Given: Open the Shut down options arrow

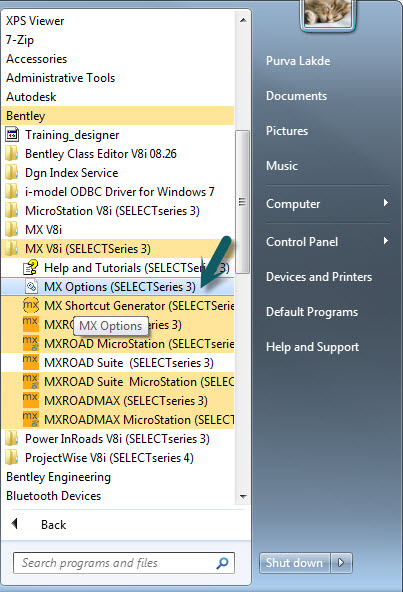Looking at the screenshot, I should tap(341, 563).
